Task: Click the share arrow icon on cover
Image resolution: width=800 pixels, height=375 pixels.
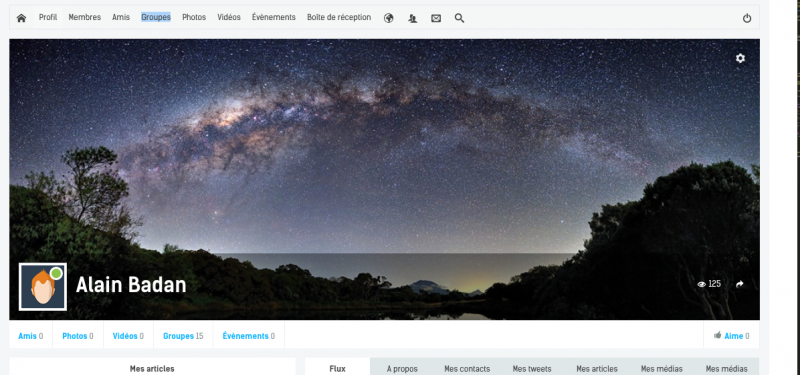Action: pos(740,284)
